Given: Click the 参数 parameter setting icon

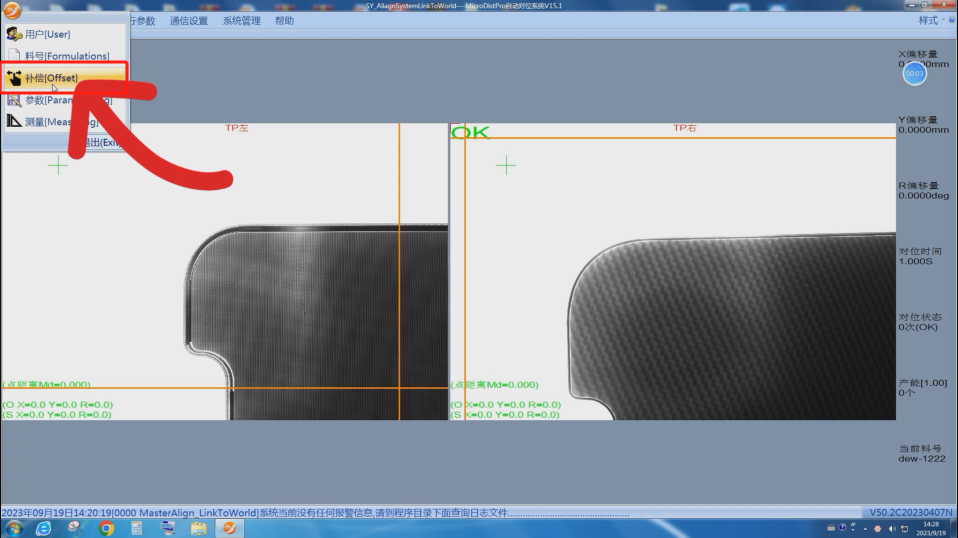Looking at the screenshot, I should (14, 100).
